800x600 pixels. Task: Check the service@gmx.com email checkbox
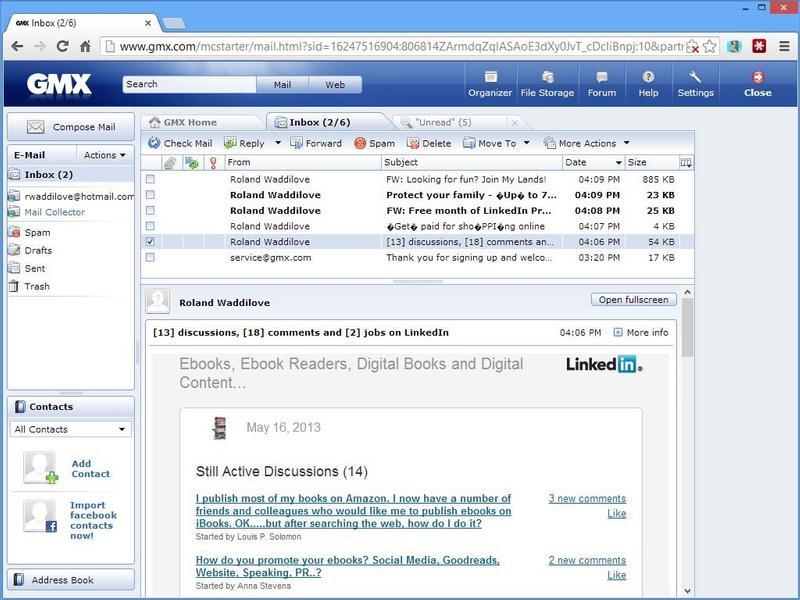pyautogui.click(x=150, y=257)
